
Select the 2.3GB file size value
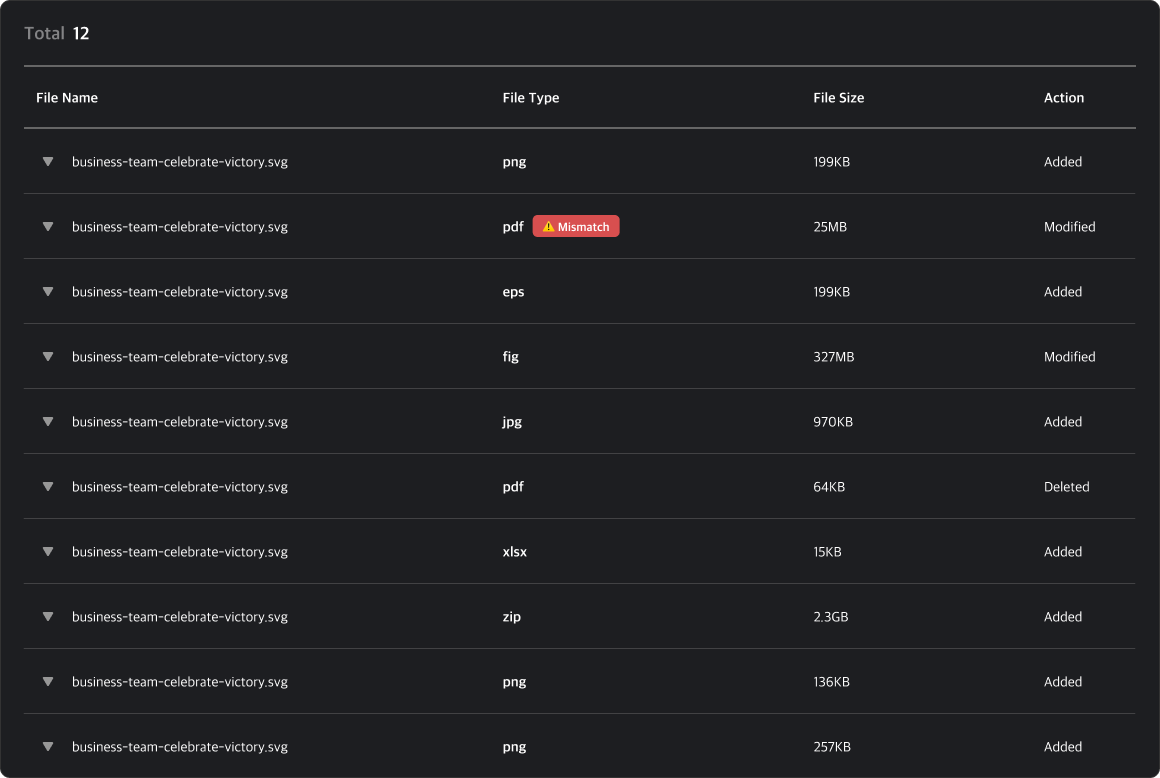(x=831, y=616)
